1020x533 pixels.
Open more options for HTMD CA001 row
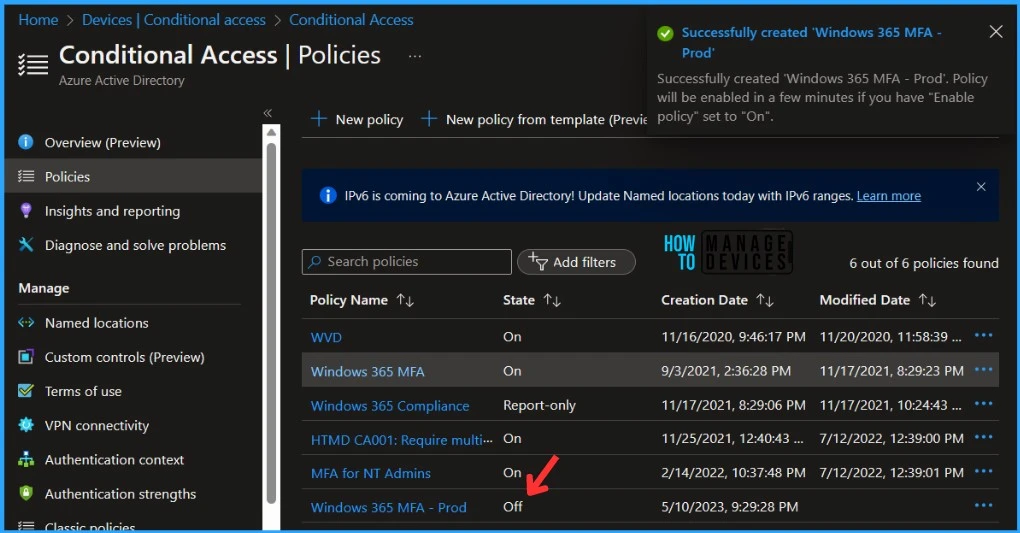[x=983, y=437]
